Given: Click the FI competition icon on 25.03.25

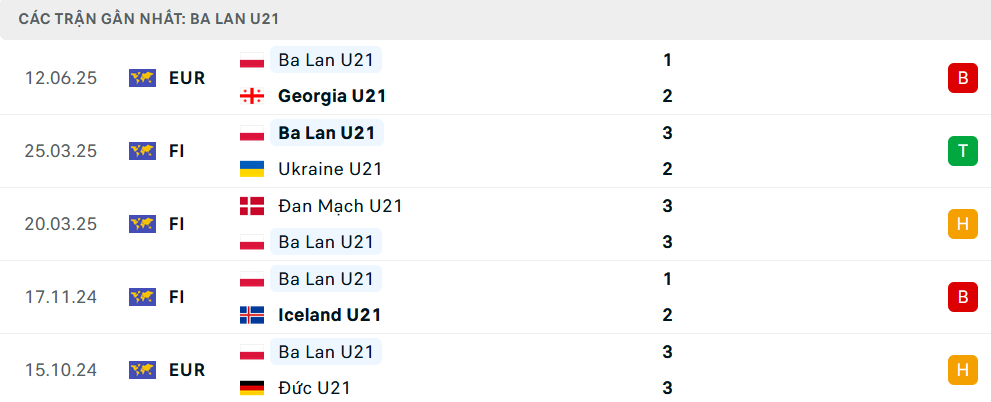Looking at the screenshot, I should [x=142, y=151].
